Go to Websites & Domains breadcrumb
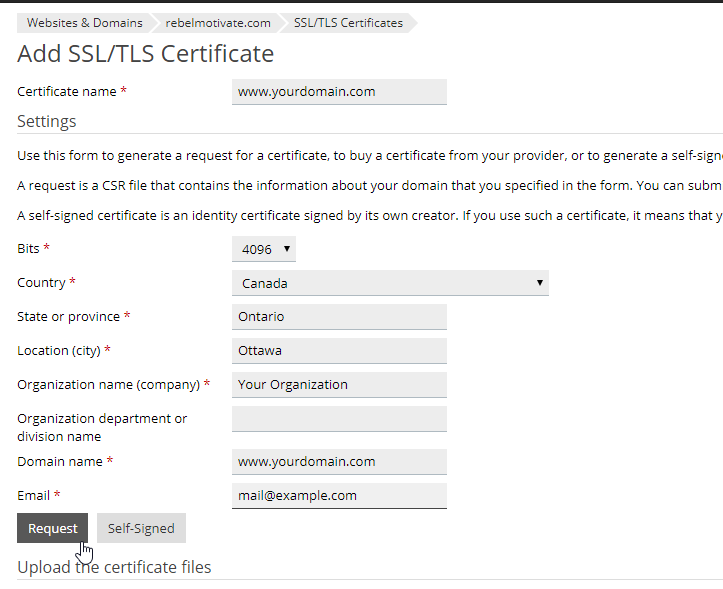Viewport: 723px width, 589px height. [x=84, y=23]
